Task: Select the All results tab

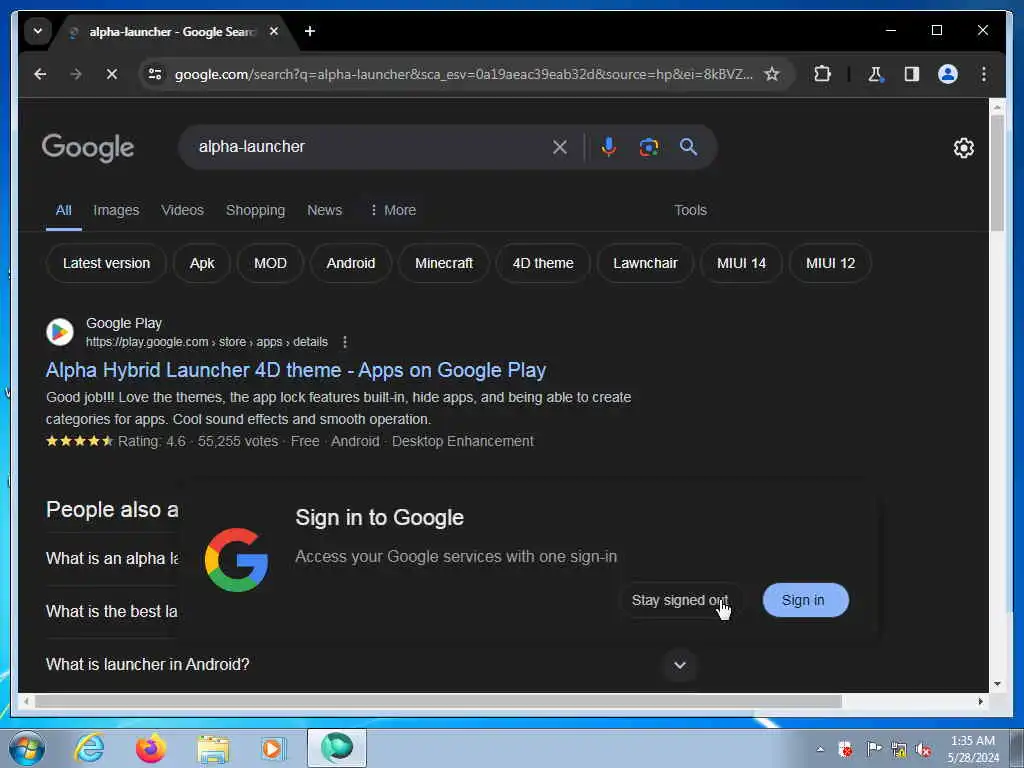Action: [x=63, y=210]
